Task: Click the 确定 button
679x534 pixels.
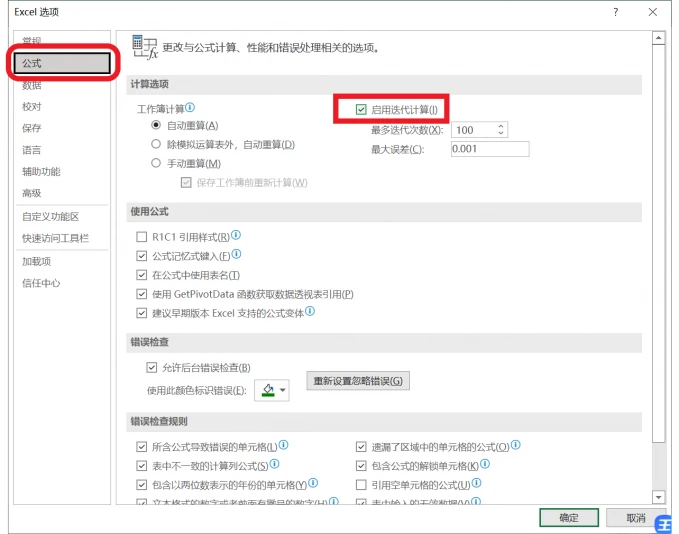Action: point(569,518)
